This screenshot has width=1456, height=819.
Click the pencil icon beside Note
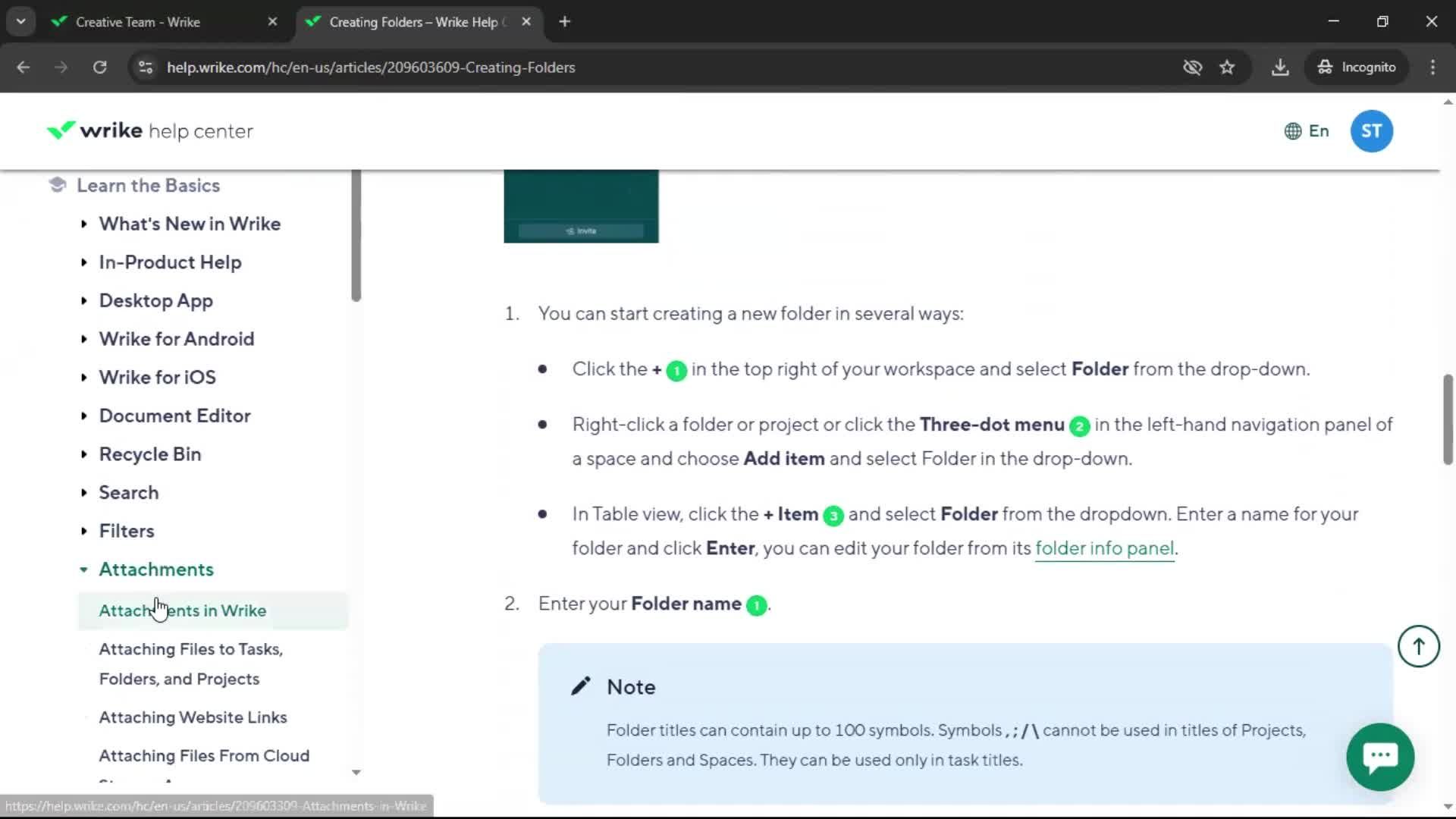(x=580, y=686)
